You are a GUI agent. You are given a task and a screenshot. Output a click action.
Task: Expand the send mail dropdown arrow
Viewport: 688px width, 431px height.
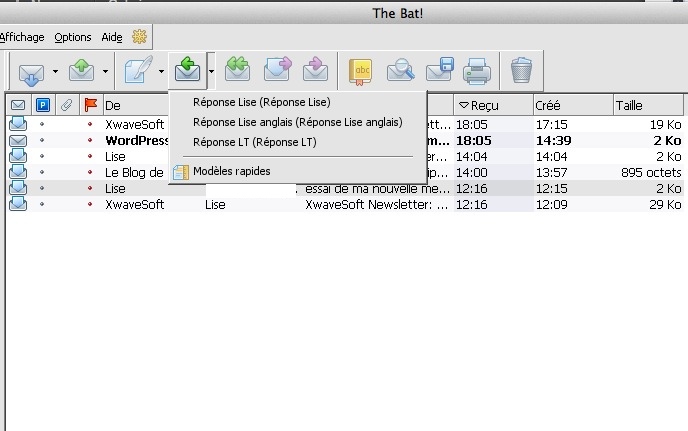pos(104,72)
